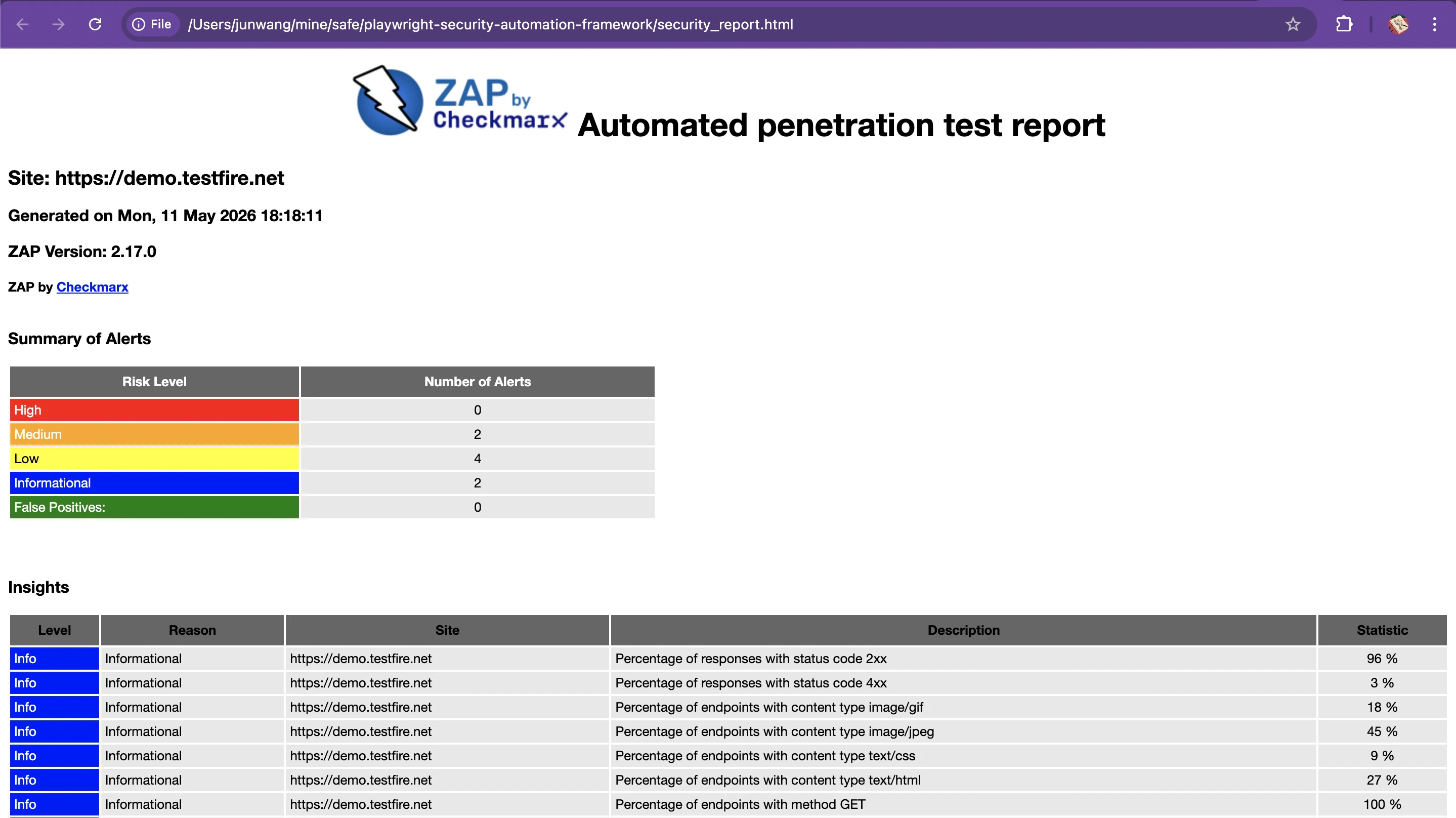The image size is (1456, 818).
Task: Click the Site column header in Insights
Action: pos(447,630)
